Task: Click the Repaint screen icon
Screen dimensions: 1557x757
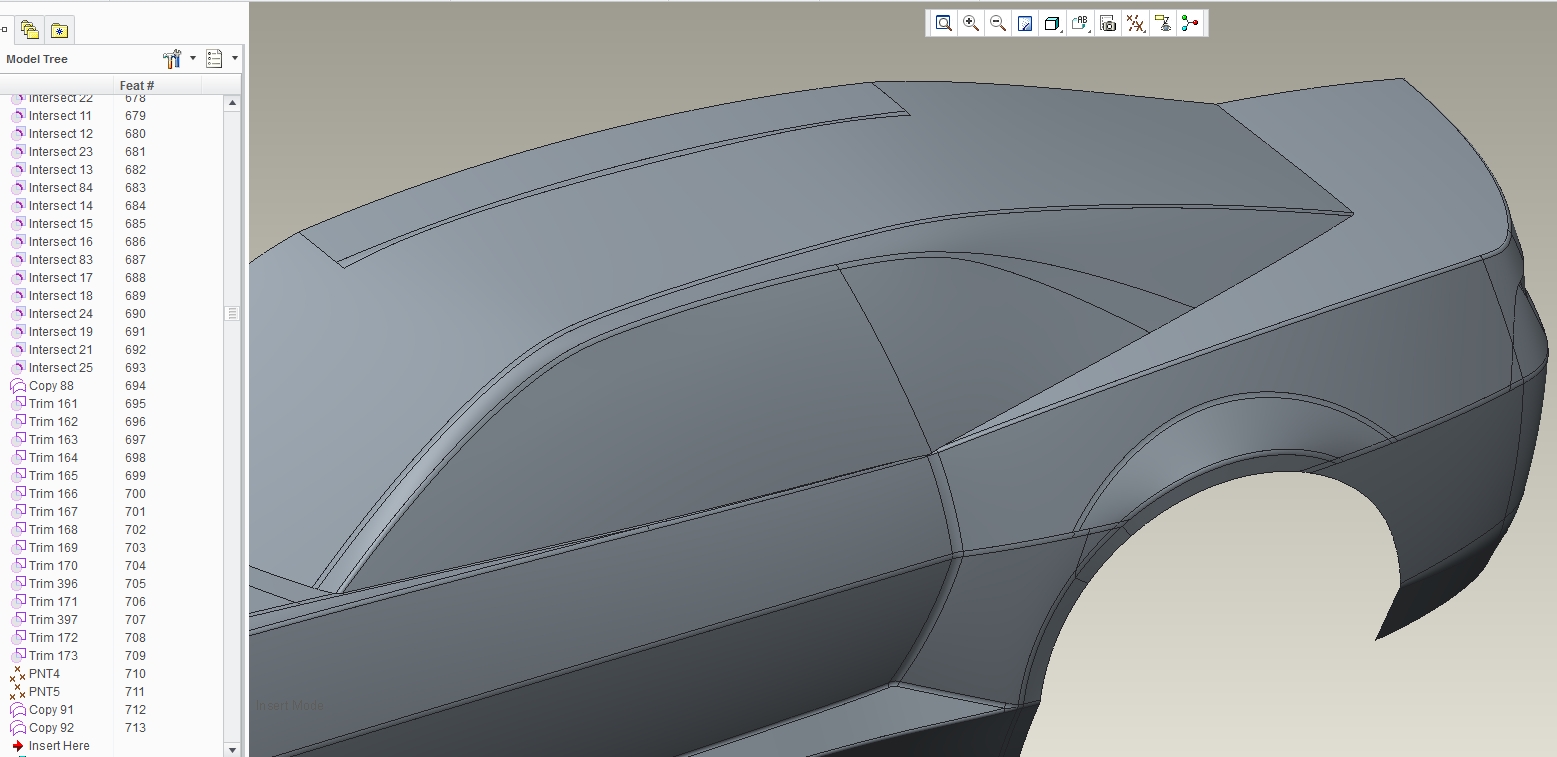Action: pyautogui.click(x=1025, y=23)
